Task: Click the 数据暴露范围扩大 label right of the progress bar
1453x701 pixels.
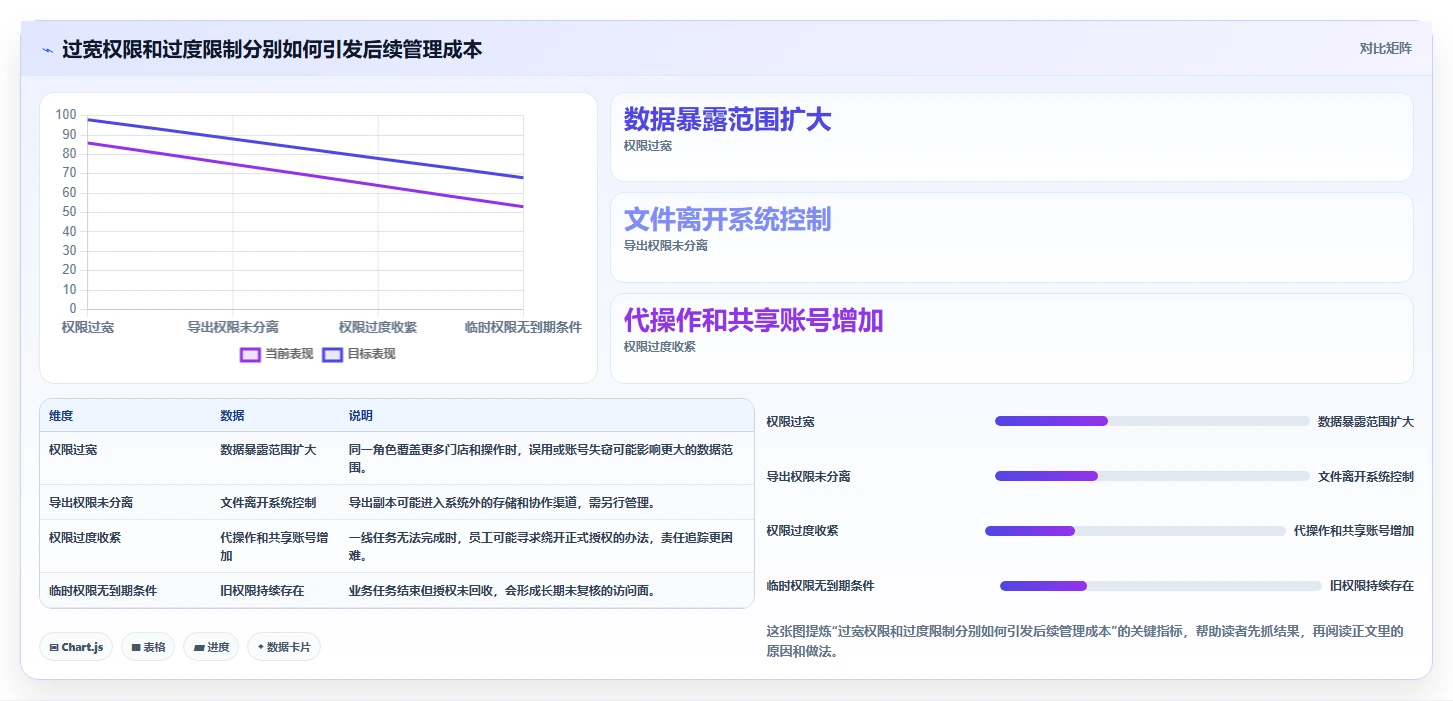Action: tap(1366, 422)
